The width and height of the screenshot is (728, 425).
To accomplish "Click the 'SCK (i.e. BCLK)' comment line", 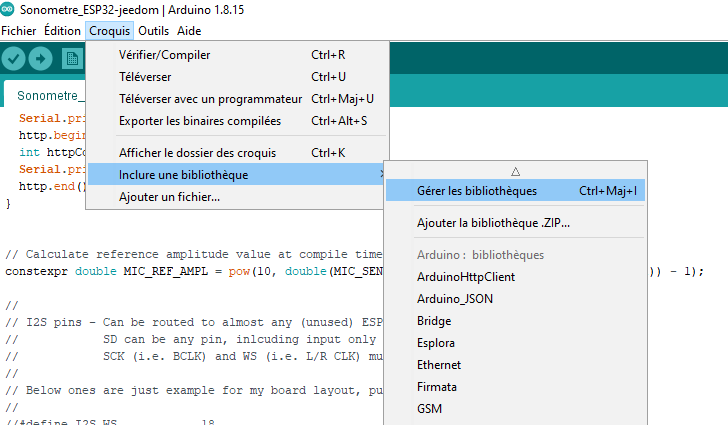I will (194, 356).
